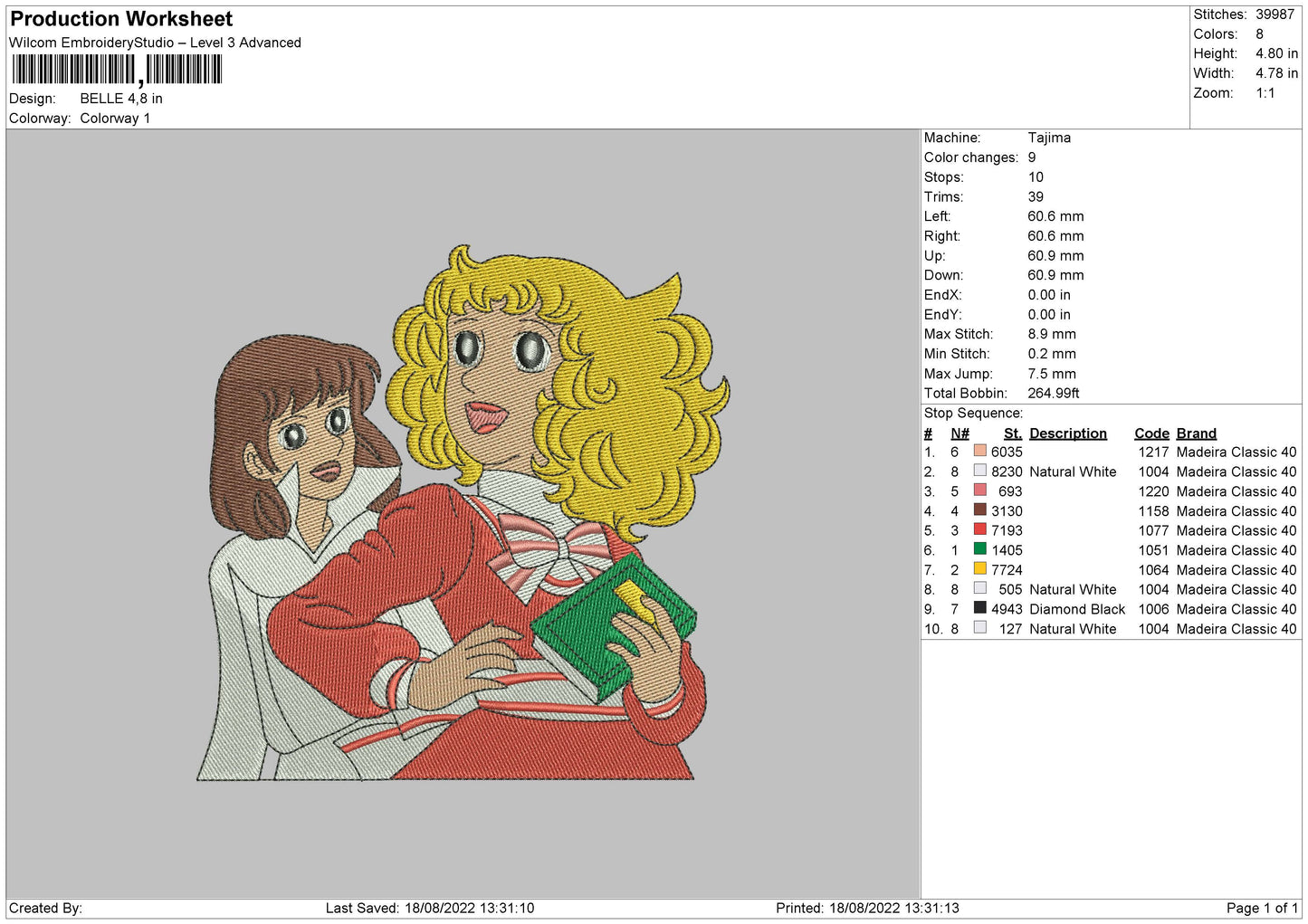This screenshot has height=924, width=1308.
Task: Select the thread code '1217'
Action: click(x=1153, y=452)
